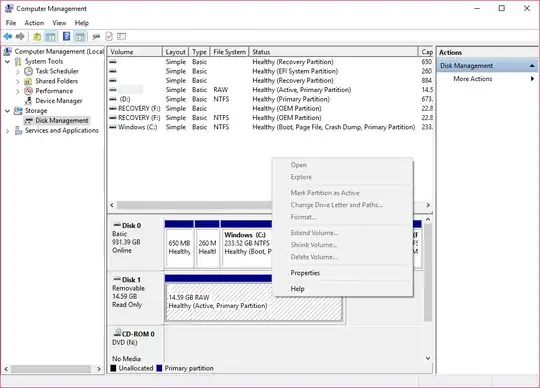Image resolution: width=540 pixels, height=388 pixels.
Task: Click the Disk 1 removable drive icon
Action: click(117, 279)
